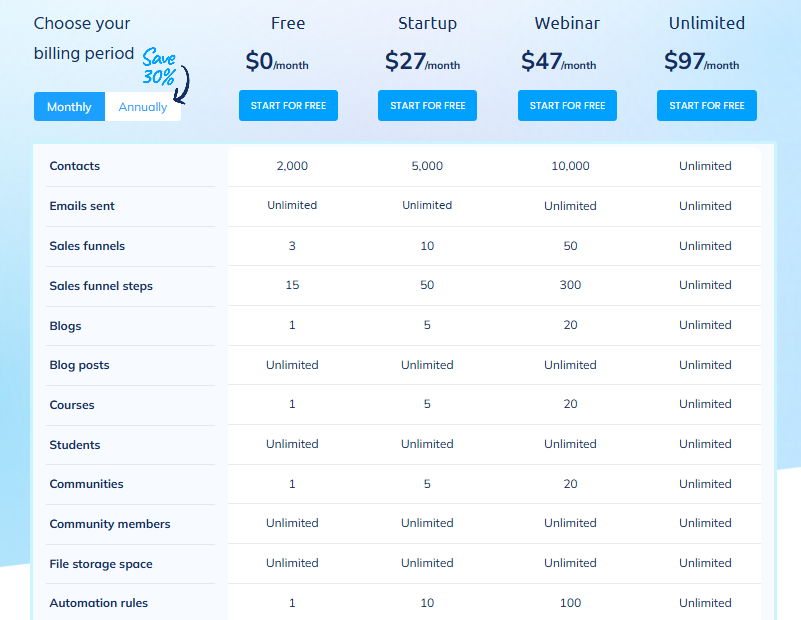Select the Unlimited plan header

point(706,22)
